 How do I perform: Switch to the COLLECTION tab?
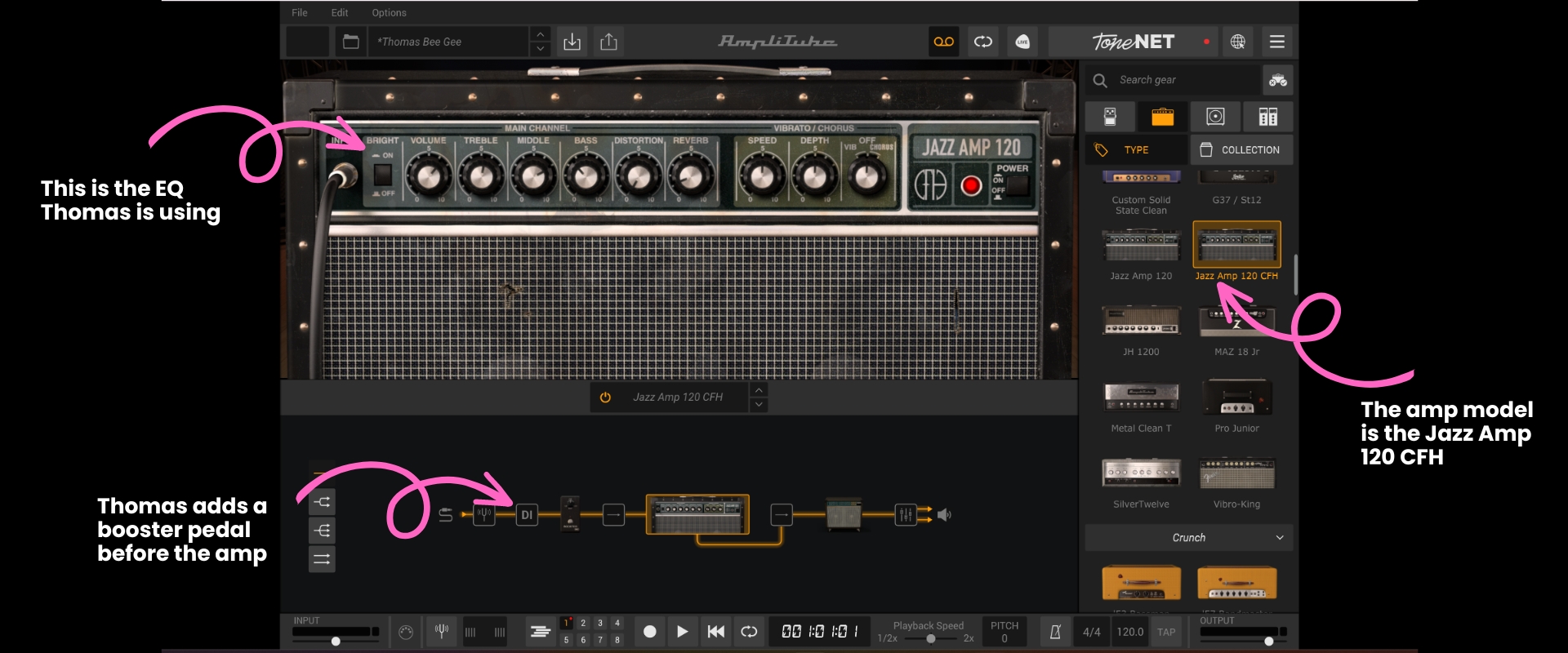1241,150
